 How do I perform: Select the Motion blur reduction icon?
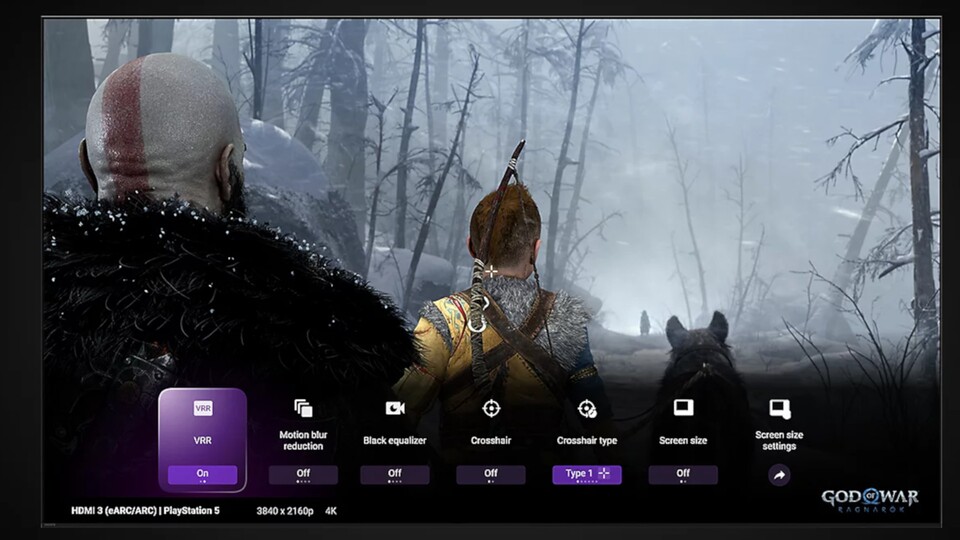(x=303, y=408)
